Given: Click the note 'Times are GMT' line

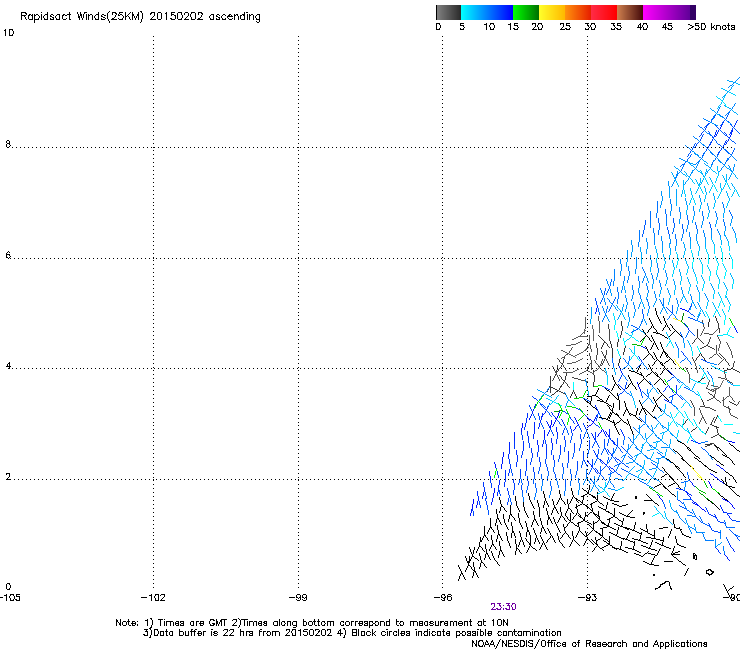Looking at the screenshot, I should click(x=312, y=623).
